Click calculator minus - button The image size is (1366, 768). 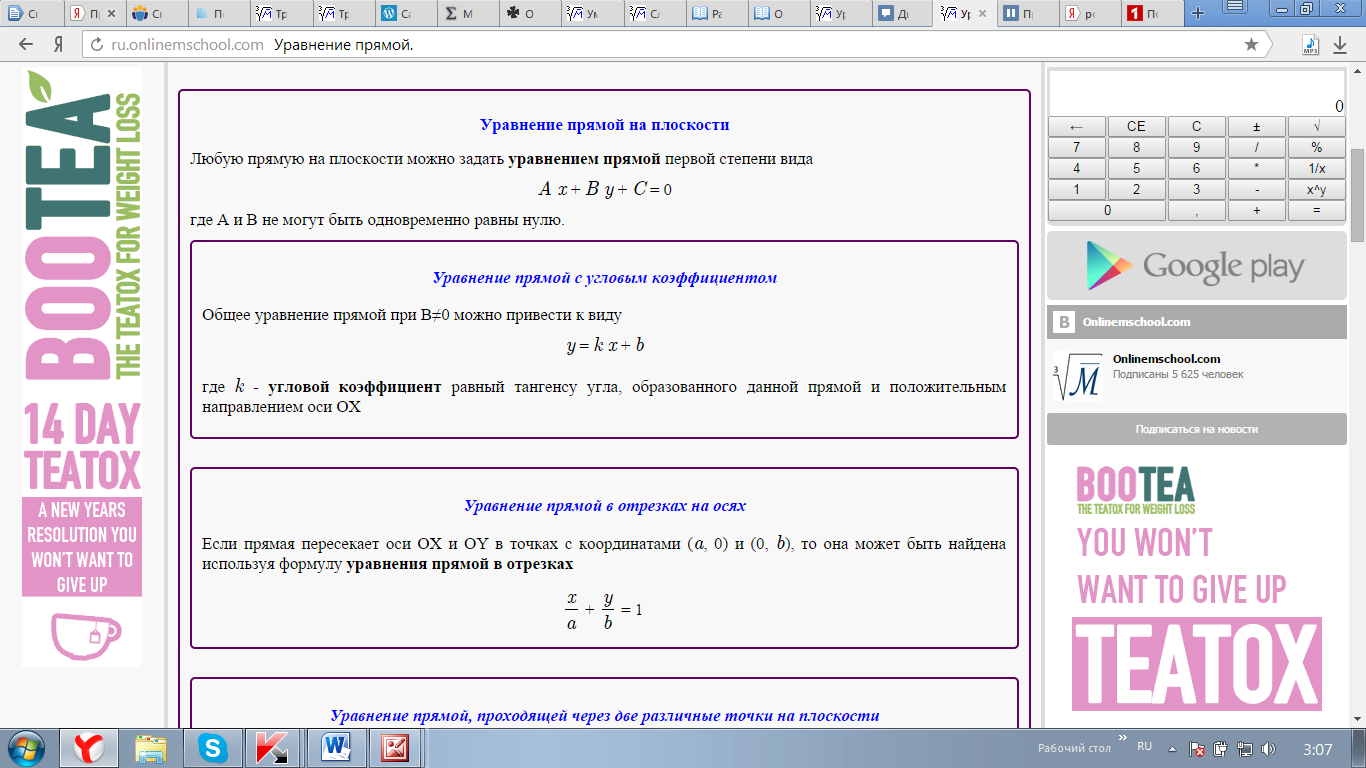click(1256, 190)
